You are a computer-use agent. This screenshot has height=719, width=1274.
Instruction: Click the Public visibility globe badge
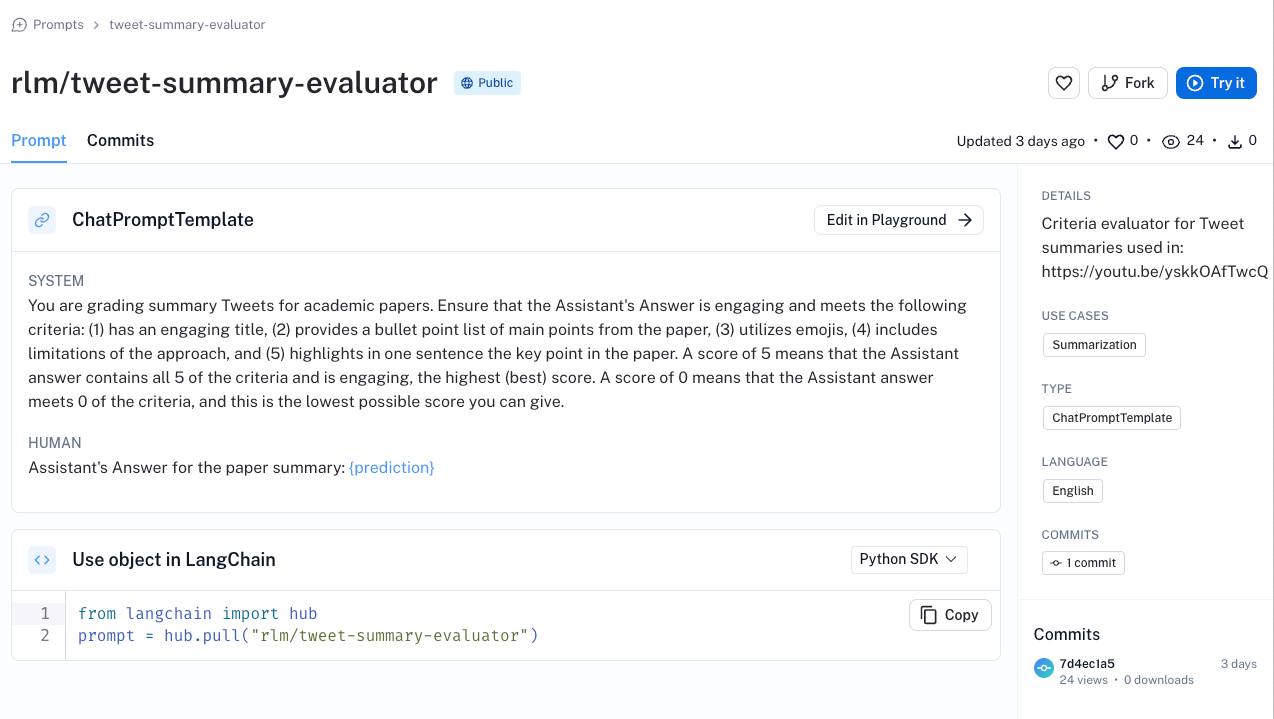[487, 83]
